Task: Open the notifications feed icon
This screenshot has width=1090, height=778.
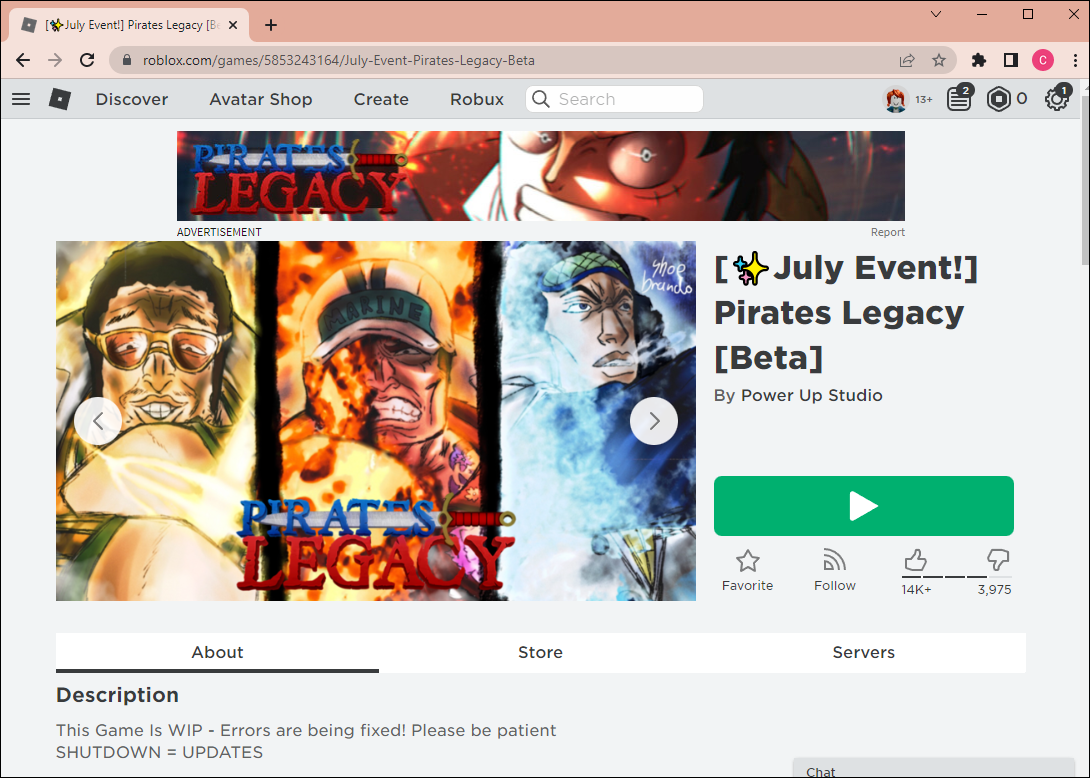Action: pos(959,99)
